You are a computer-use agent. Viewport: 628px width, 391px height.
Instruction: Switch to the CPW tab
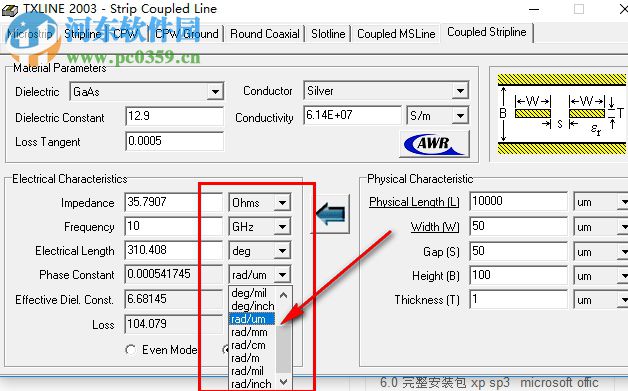click(x=125, y=34)
